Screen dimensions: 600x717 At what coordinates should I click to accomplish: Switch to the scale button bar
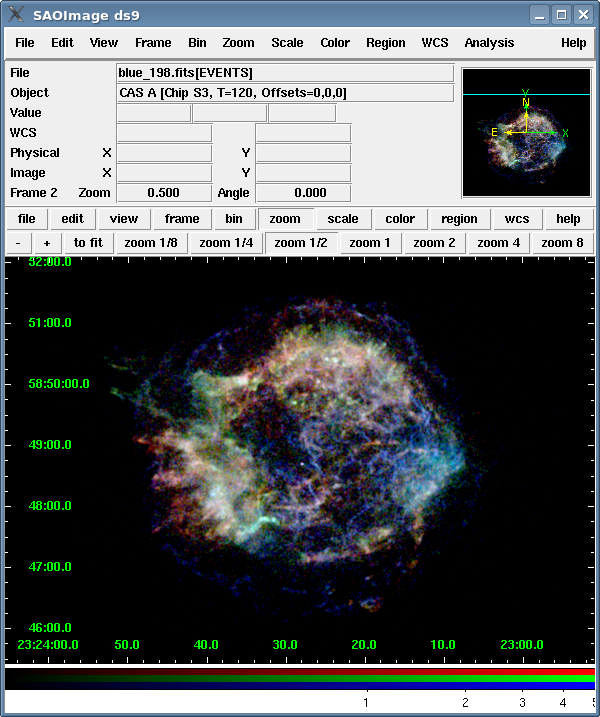pos(343,219)
